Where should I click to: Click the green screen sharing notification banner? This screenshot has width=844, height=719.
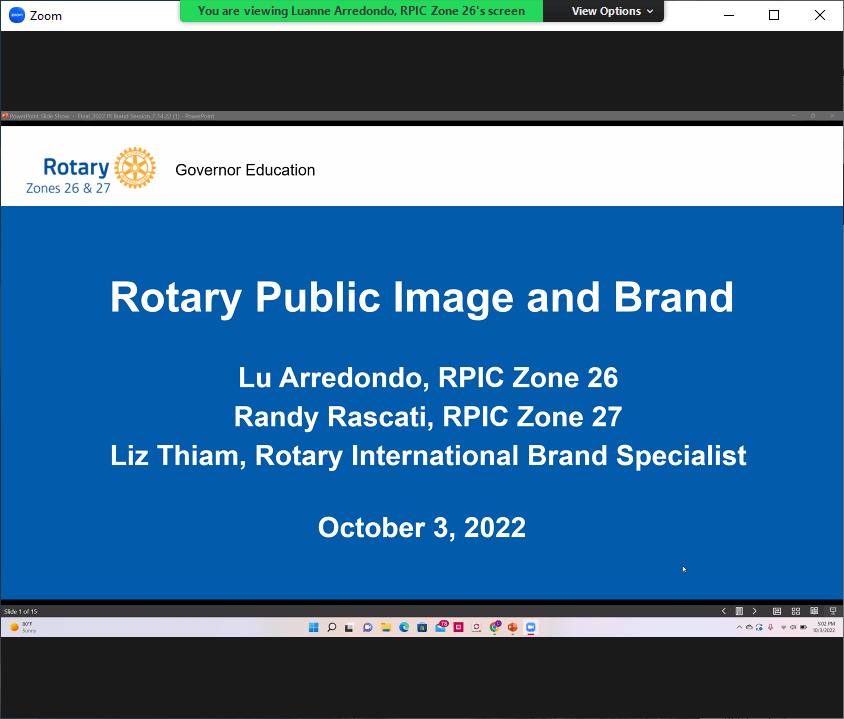coord(361,11)
